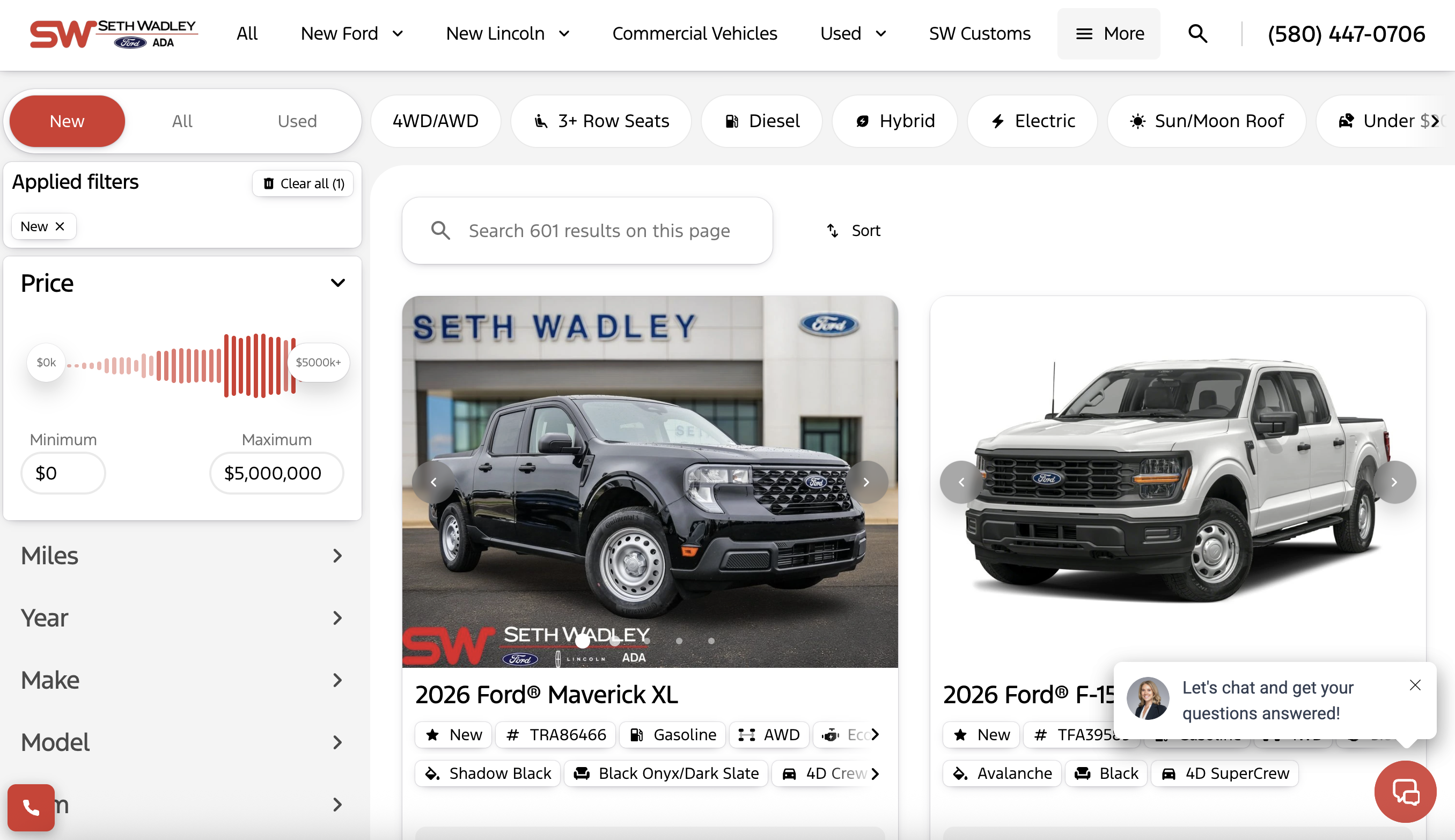Select the All inventory toggle

pyautogui.click(x=182, y=121)
